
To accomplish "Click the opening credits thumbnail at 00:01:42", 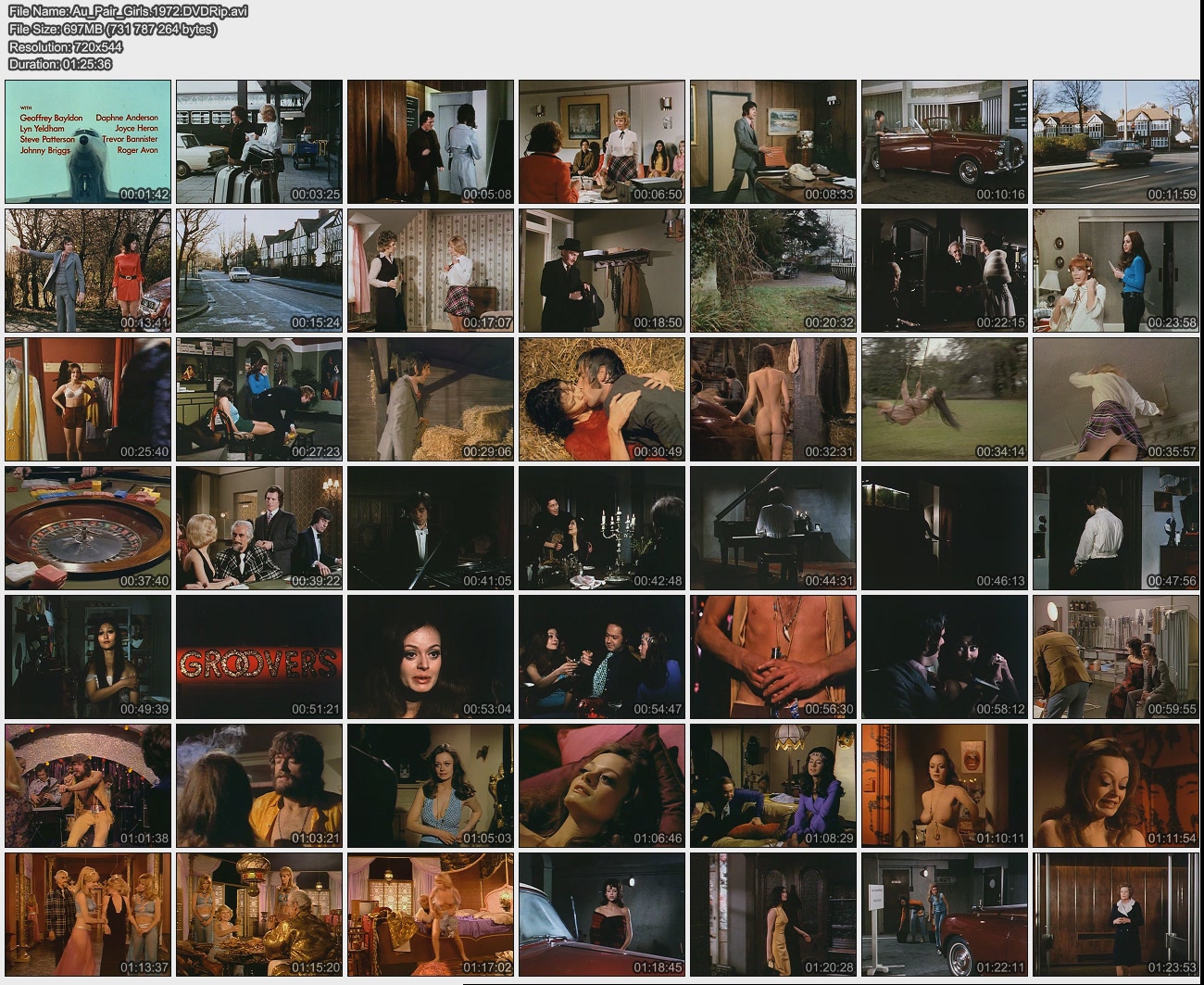I will point(88,142).
